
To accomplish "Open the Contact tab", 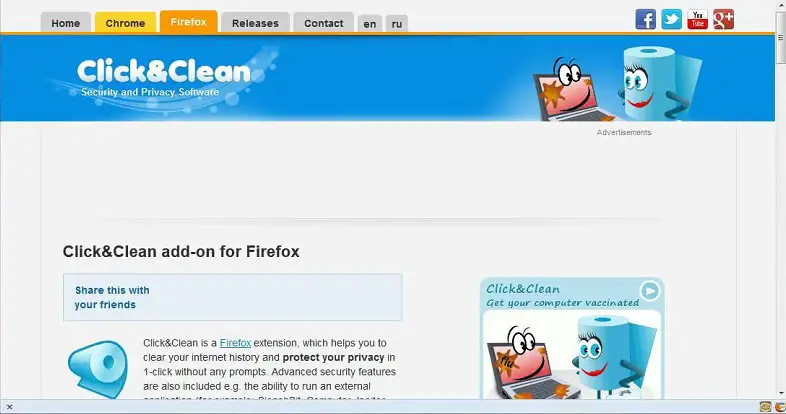I will coord(323,23).
